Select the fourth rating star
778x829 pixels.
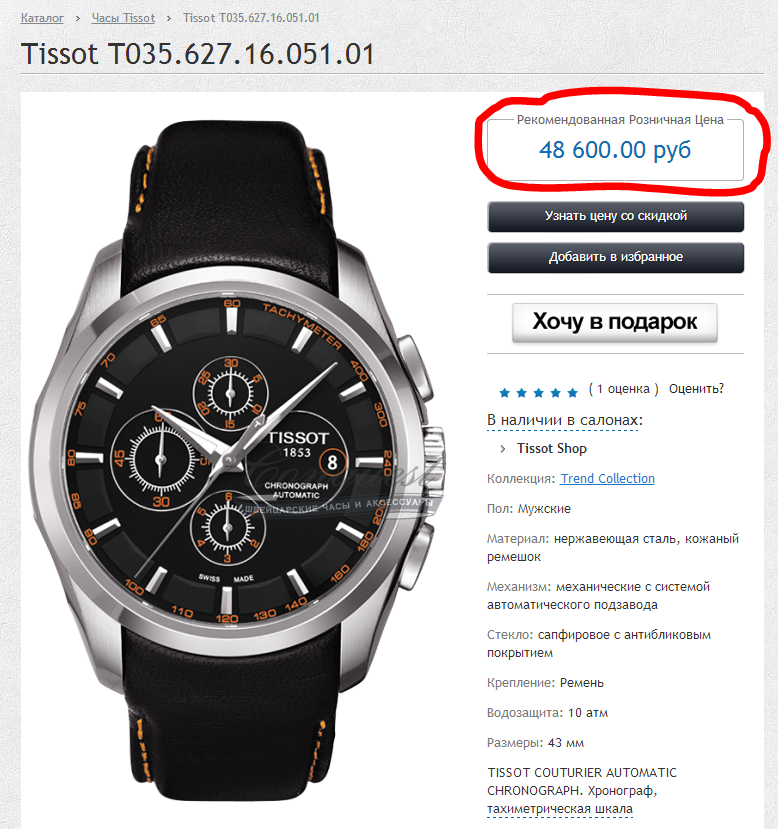(x=555, y=392)
